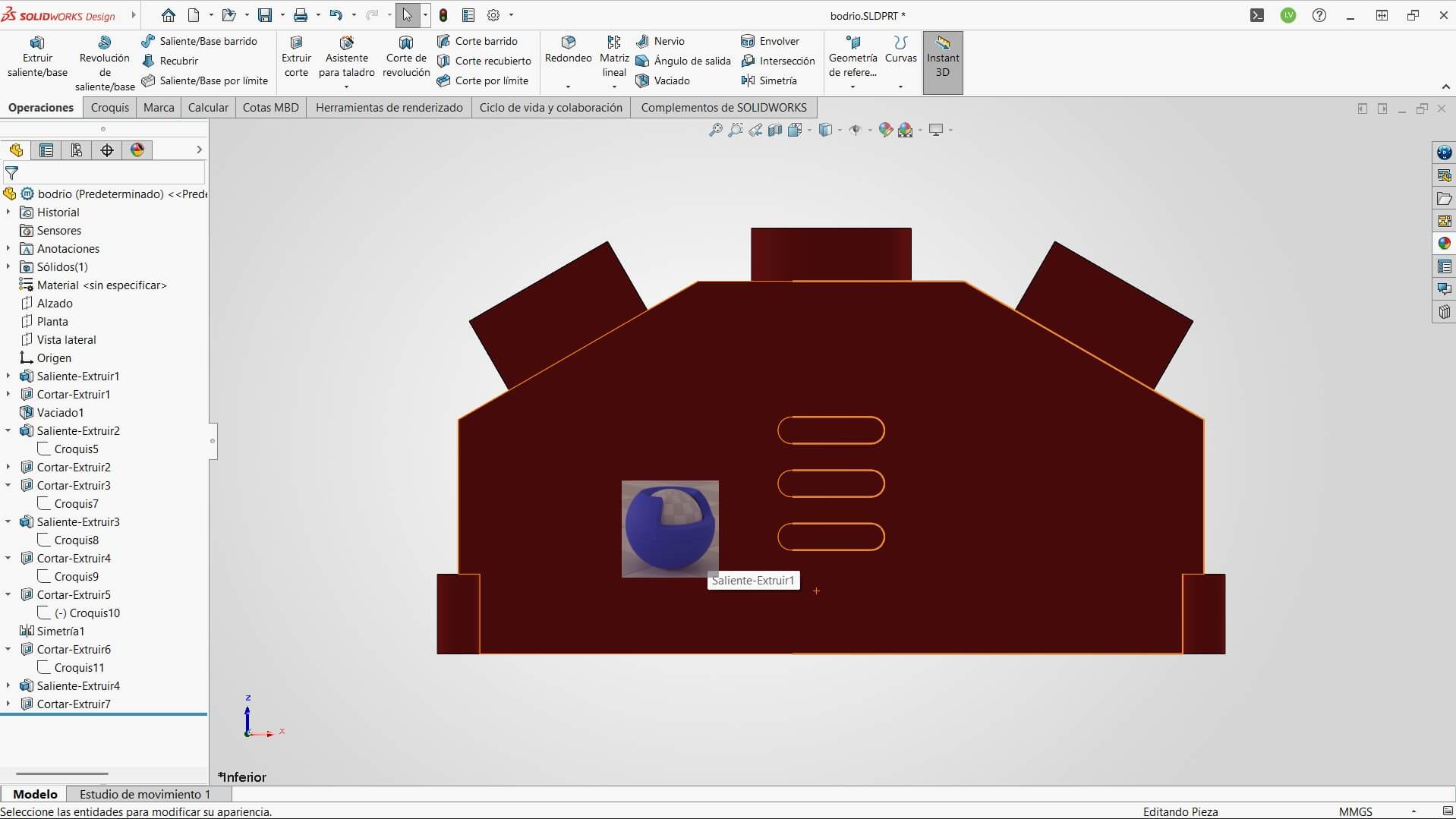Select the Simetría1 feature in tree
1456x819 pixels.
52,632
